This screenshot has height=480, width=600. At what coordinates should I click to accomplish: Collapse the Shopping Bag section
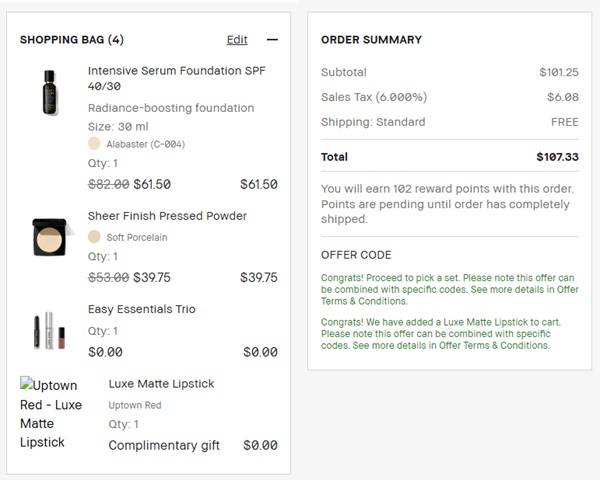272,40
